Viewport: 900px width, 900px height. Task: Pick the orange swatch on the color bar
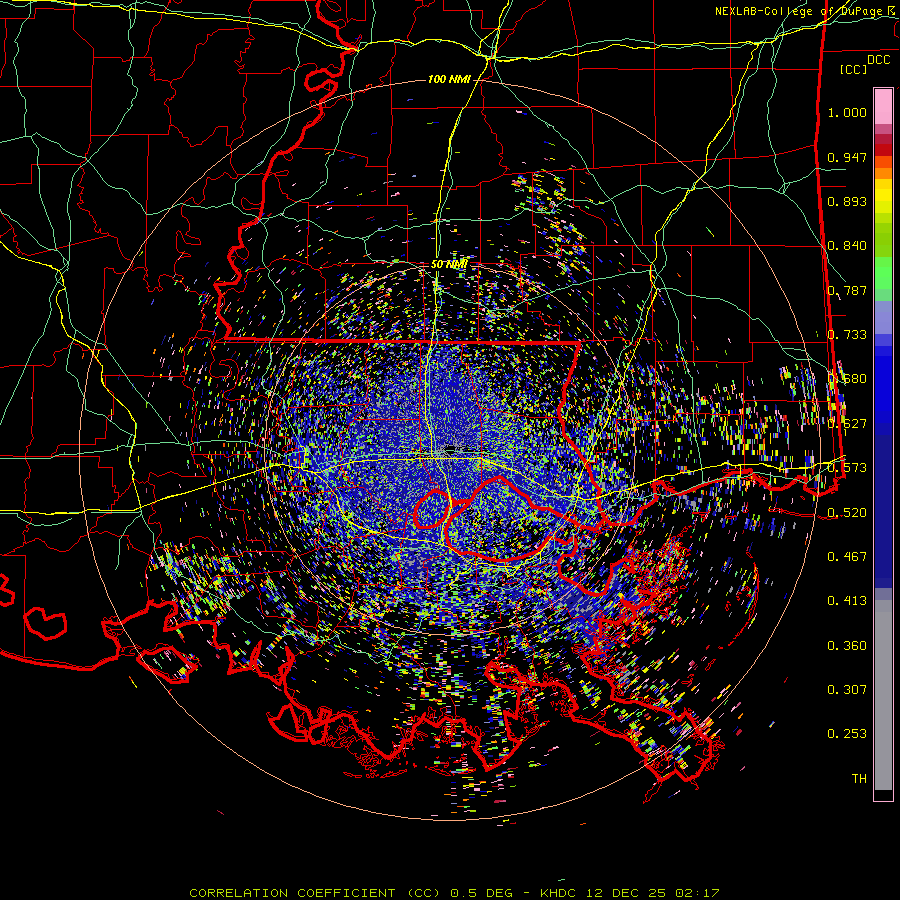[x=883, y=173]
